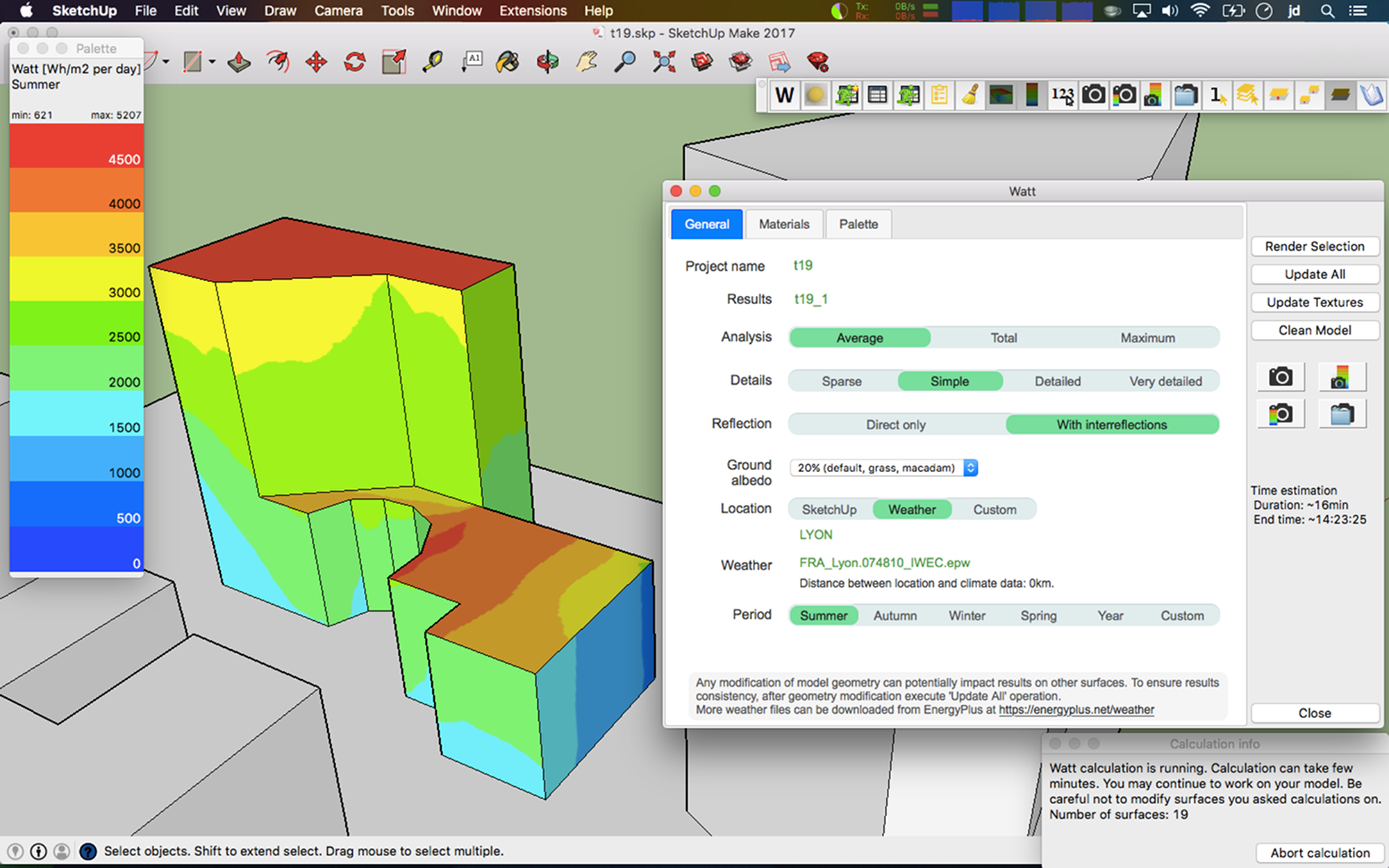This screenshot has height=868, width=1389.
Task: Click the Zoom Extents tool
Action: pyautogui.click(x=664, y=62)
